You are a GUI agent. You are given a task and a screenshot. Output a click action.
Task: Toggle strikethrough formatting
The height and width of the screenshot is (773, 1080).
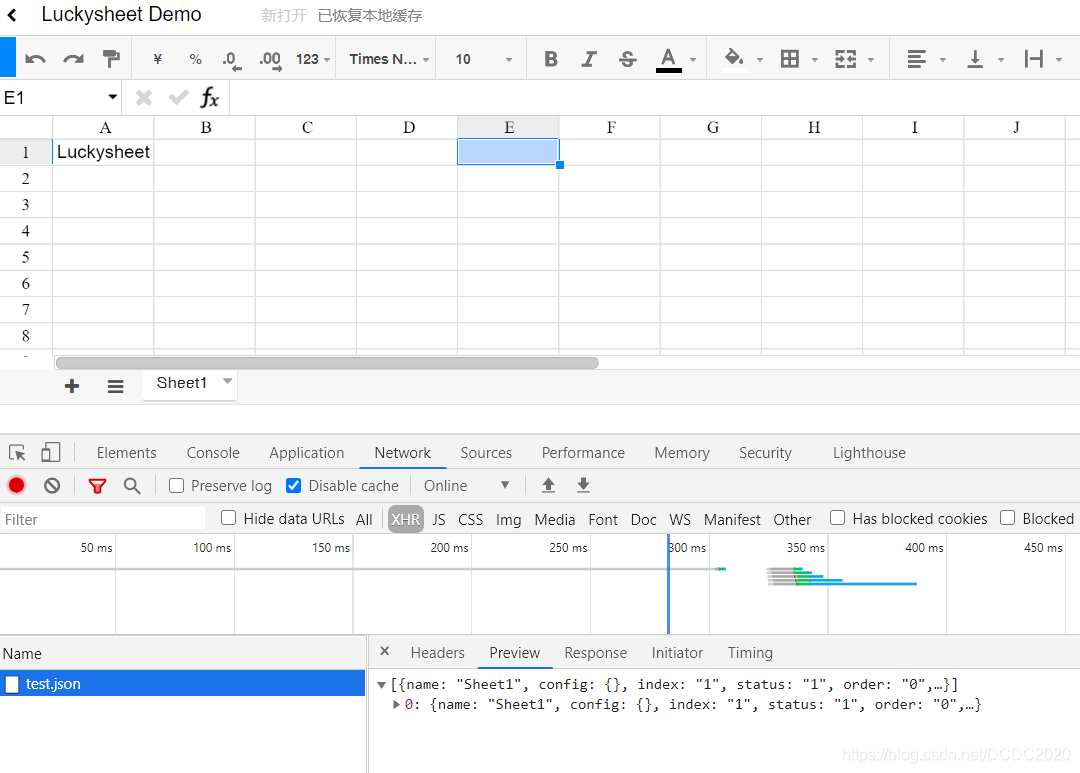coord(627,59)
